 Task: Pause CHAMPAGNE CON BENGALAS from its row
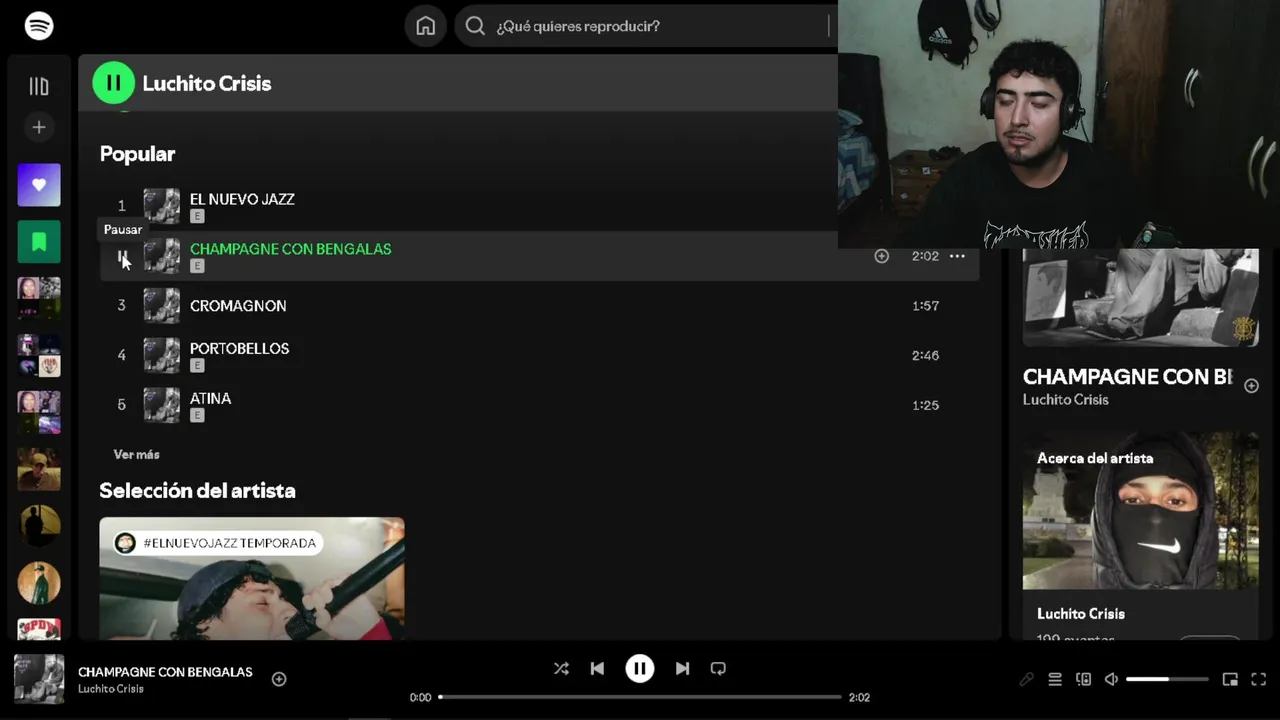coord(122,257)
